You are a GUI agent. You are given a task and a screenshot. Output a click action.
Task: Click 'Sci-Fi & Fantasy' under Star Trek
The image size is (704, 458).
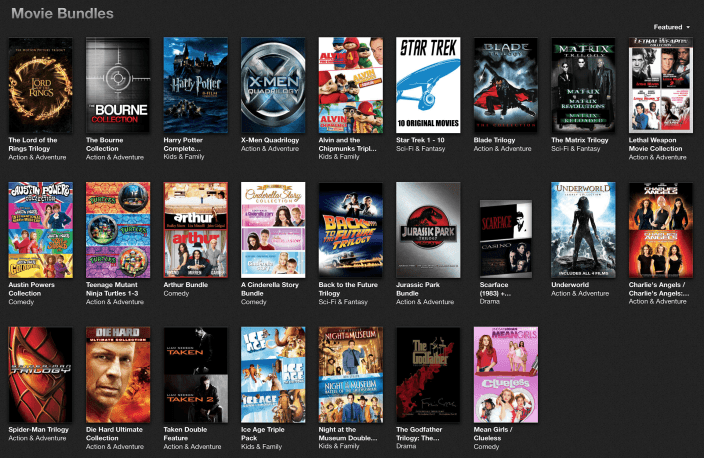coord(421,149)
